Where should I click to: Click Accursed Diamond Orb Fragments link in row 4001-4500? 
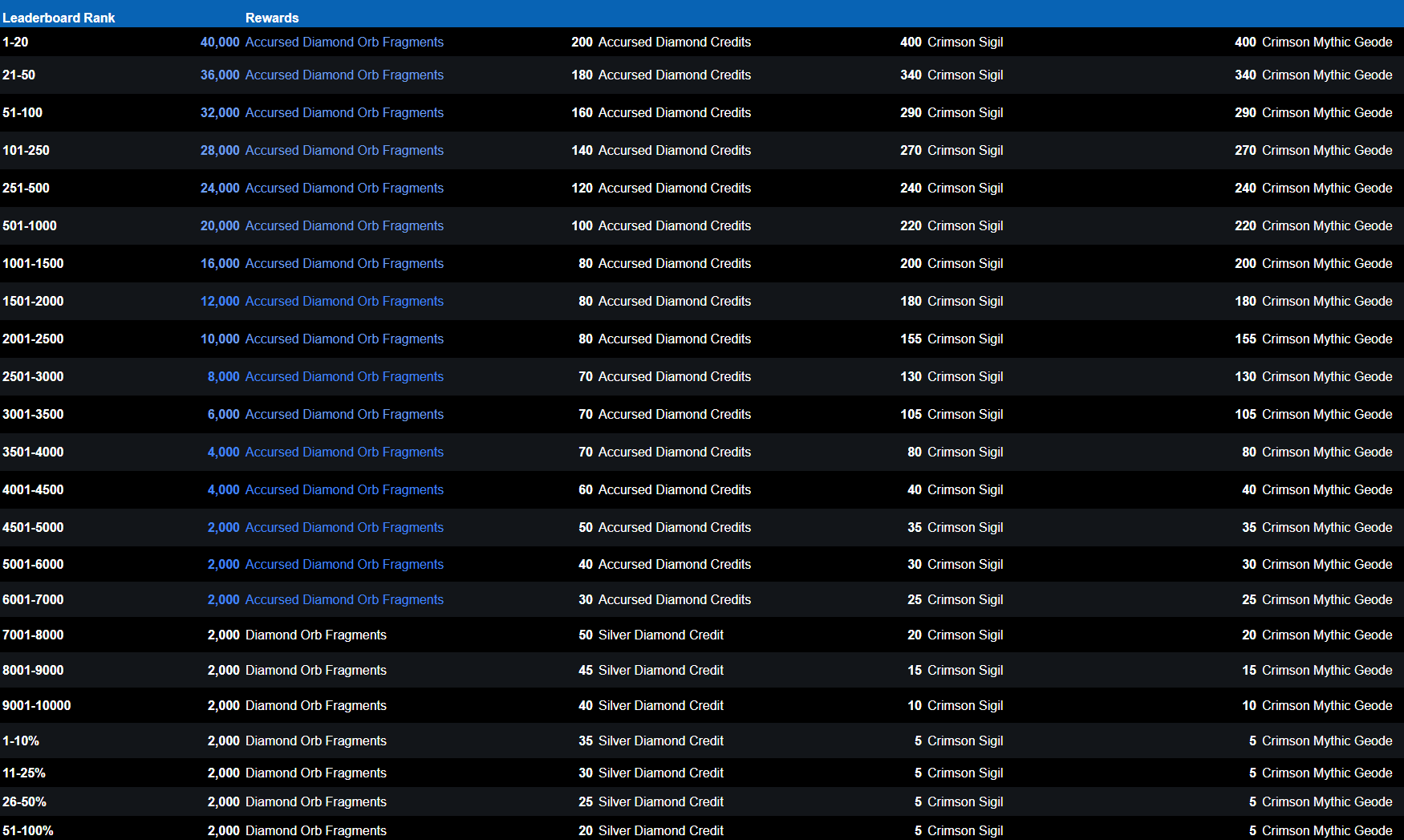coord(343,490)
